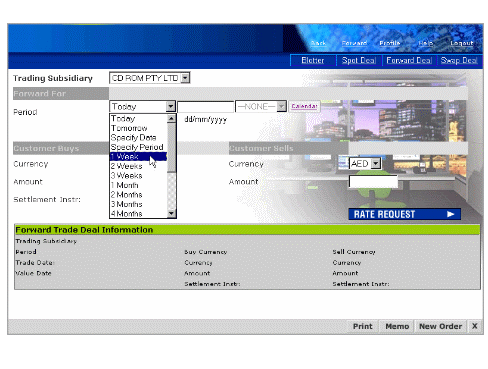Image resolution: width=488 pixels, height=369 pixels.
Task: Choose Specify Date option
Action: (138, 137)
